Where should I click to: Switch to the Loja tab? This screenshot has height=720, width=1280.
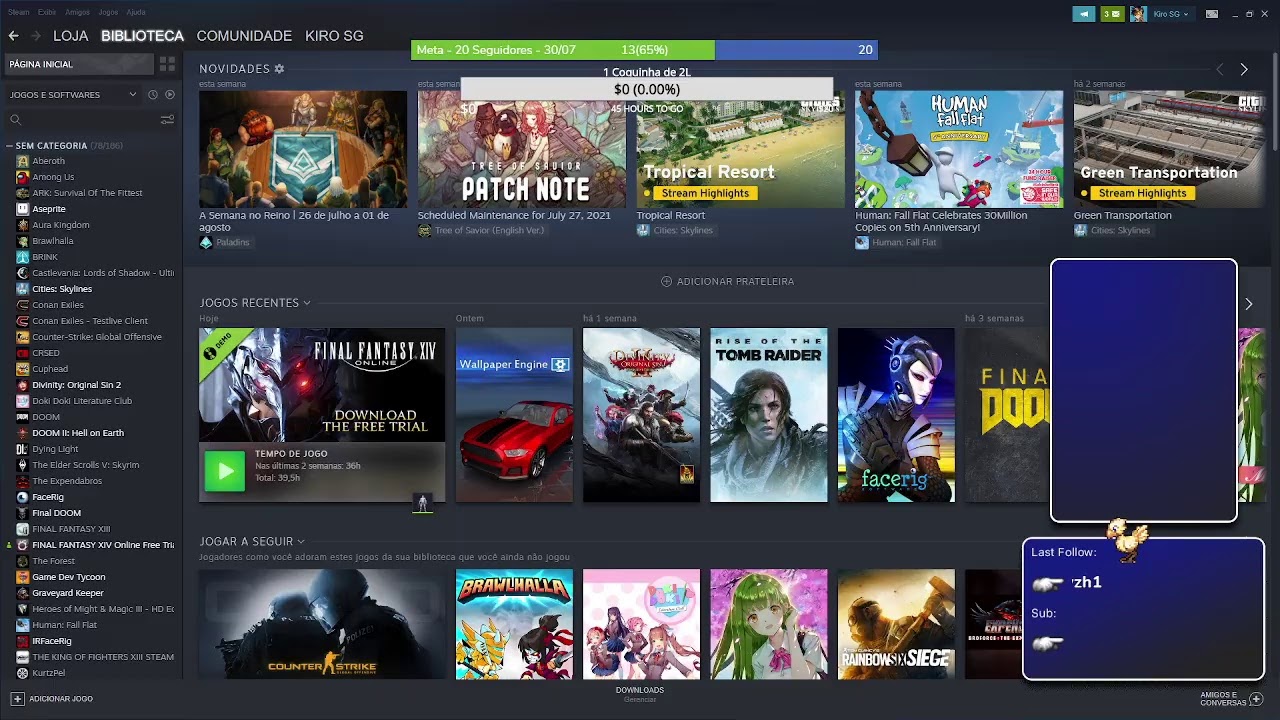tap(71, 36)
